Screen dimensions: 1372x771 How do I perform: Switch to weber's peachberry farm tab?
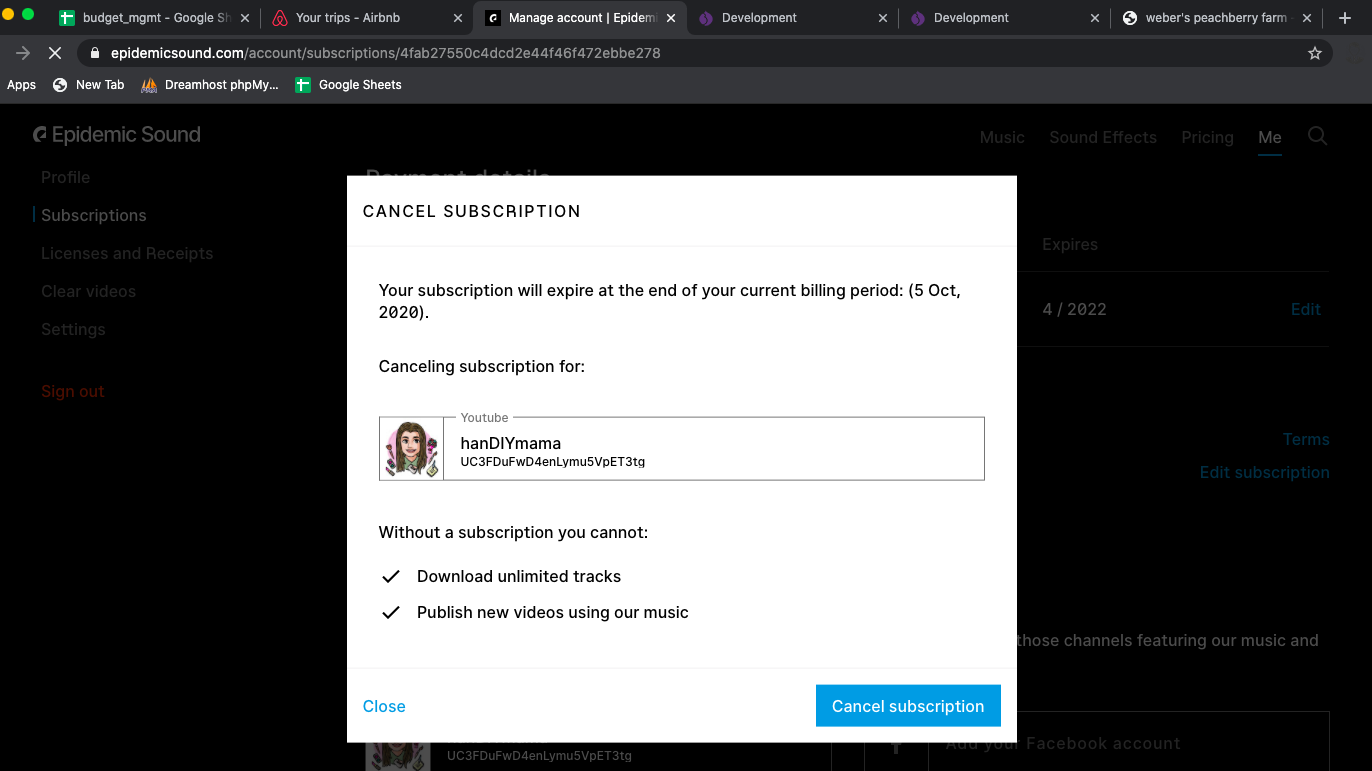click(1205, 18)
